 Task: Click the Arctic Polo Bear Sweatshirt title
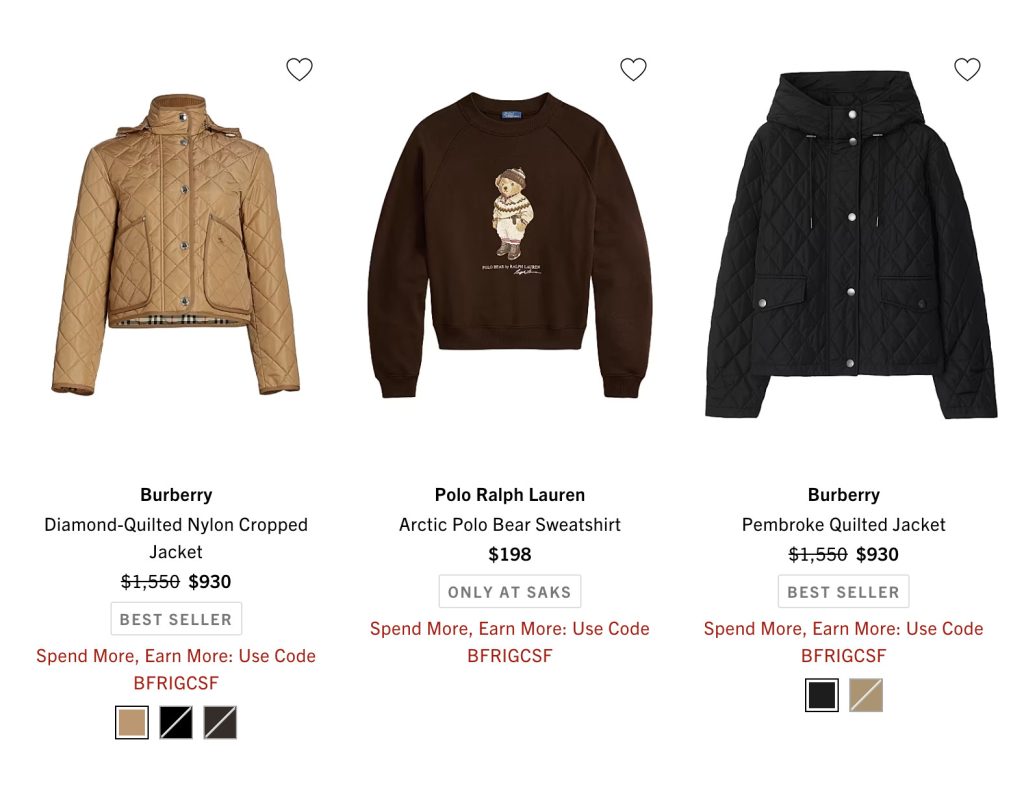tap(510, 525)
